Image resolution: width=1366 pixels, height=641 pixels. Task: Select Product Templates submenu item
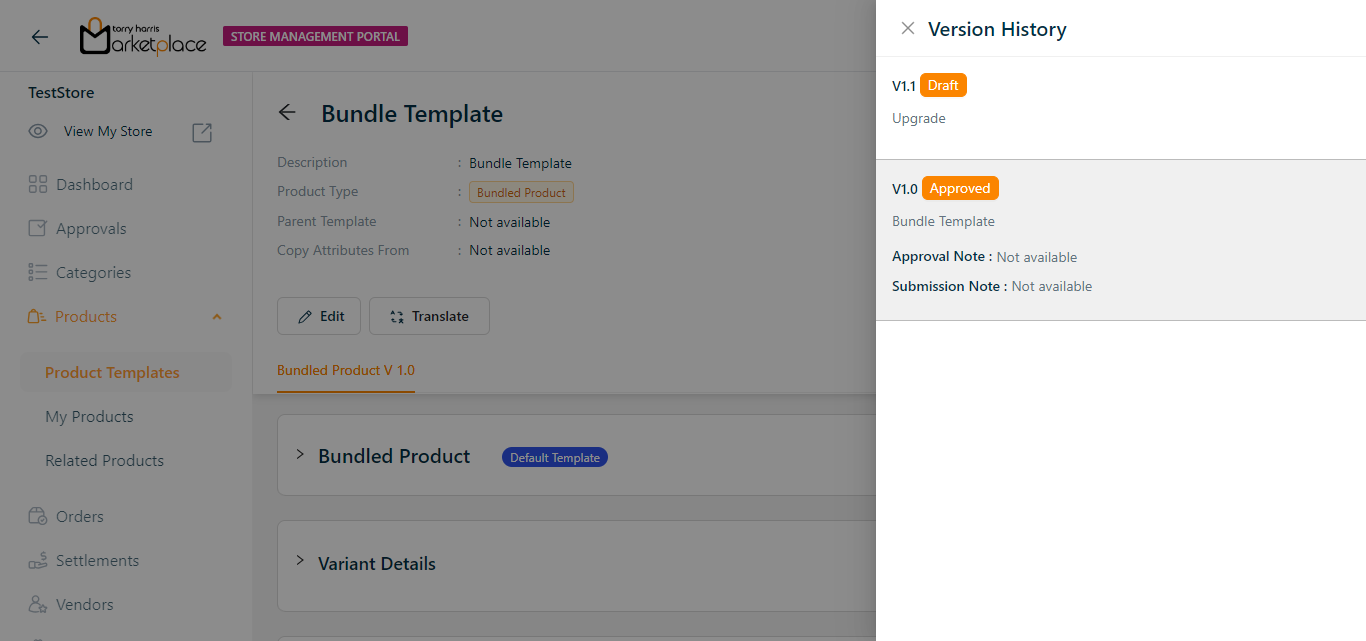[x=112, y=373]
